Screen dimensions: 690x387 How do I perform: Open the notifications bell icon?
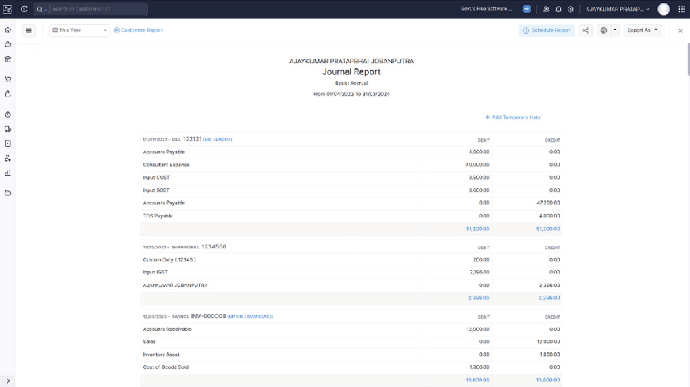click(x=558, y=9)
